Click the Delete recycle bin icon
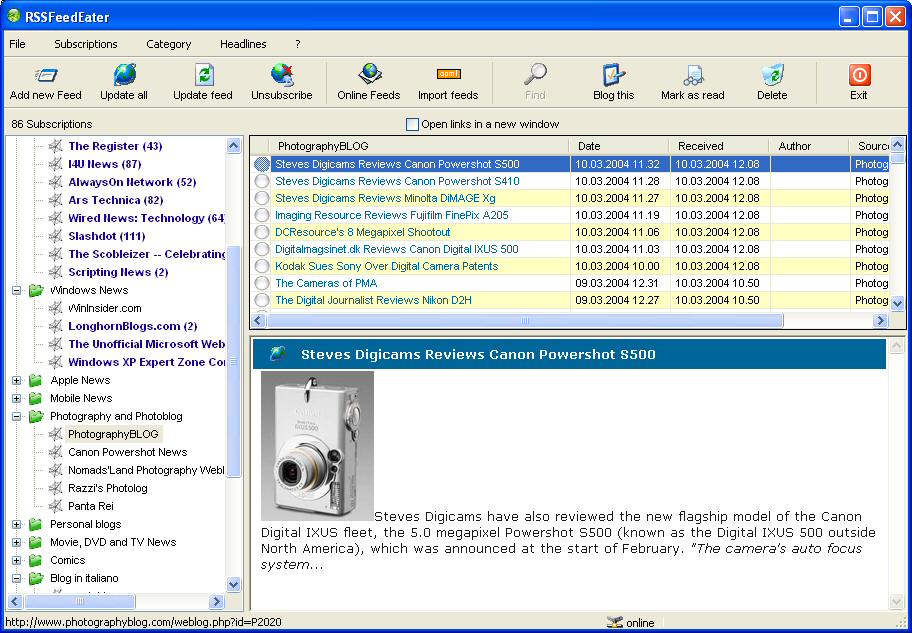Image resolution: width=912 pixels, height=633 pixels. coord(772,75)
